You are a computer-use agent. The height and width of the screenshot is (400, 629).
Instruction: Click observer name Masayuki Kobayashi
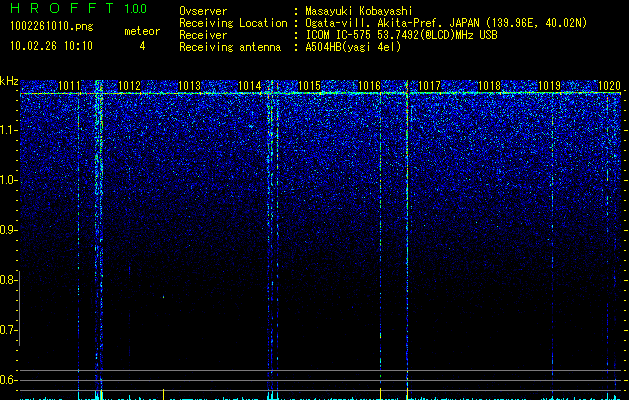[359, 11]
